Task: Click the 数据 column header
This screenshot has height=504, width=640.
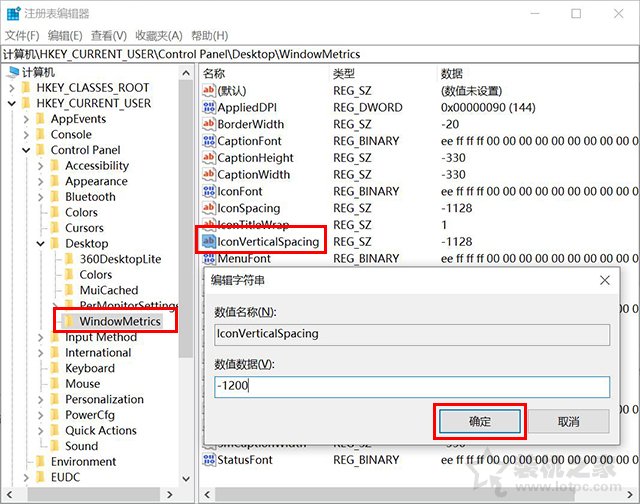Action: pyautogui.click(x=451, y=73)
